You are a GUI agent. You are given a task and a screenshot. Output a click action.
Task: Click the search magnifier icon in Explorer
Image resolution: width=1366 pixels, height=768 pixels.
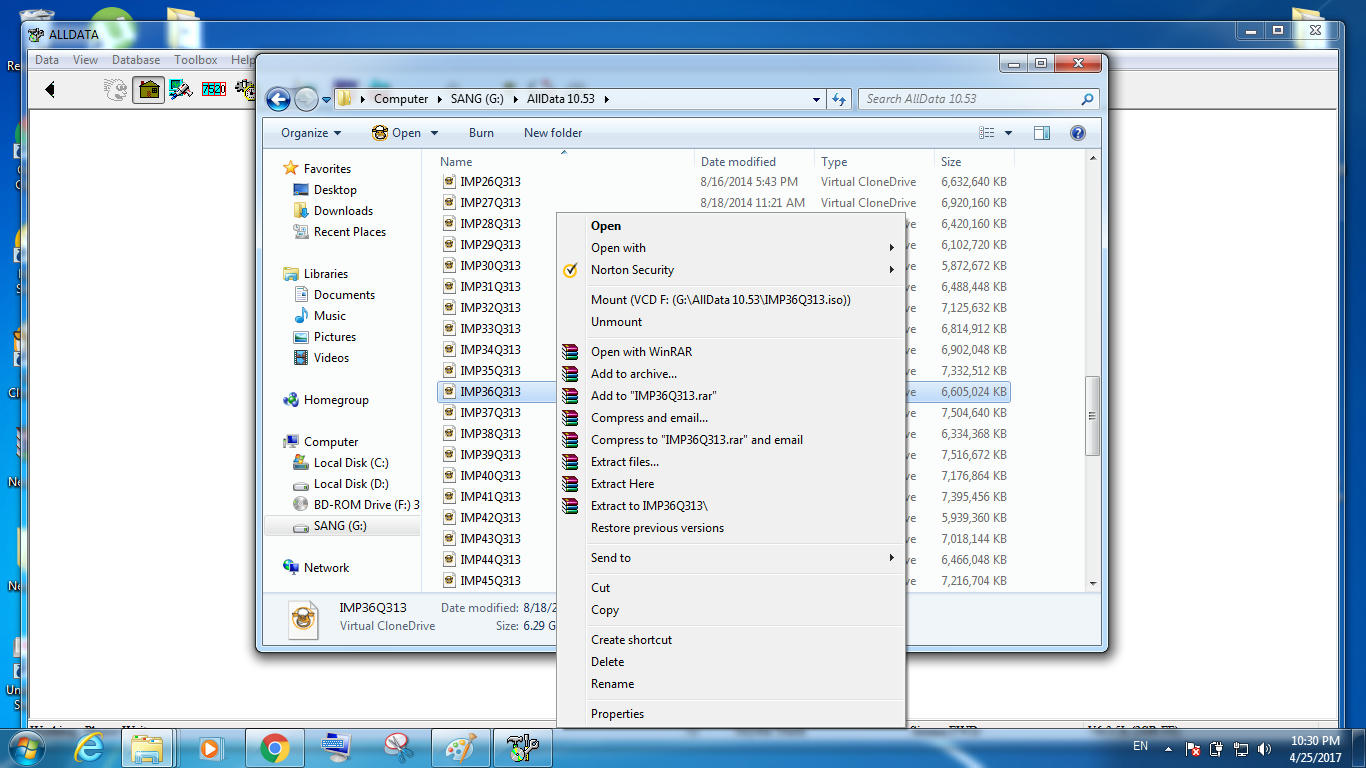tap(1087, 99)
